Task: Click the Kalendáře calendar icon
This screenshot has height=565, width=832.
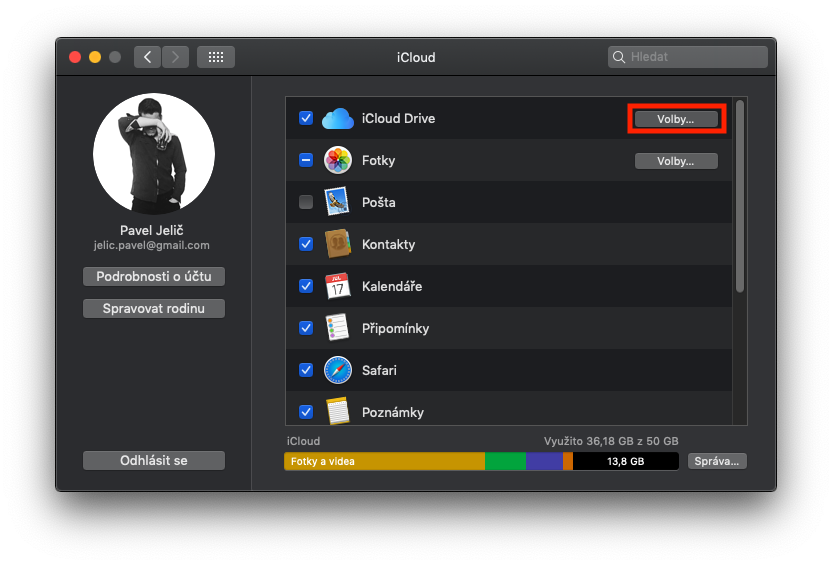Action: [337, 286]
